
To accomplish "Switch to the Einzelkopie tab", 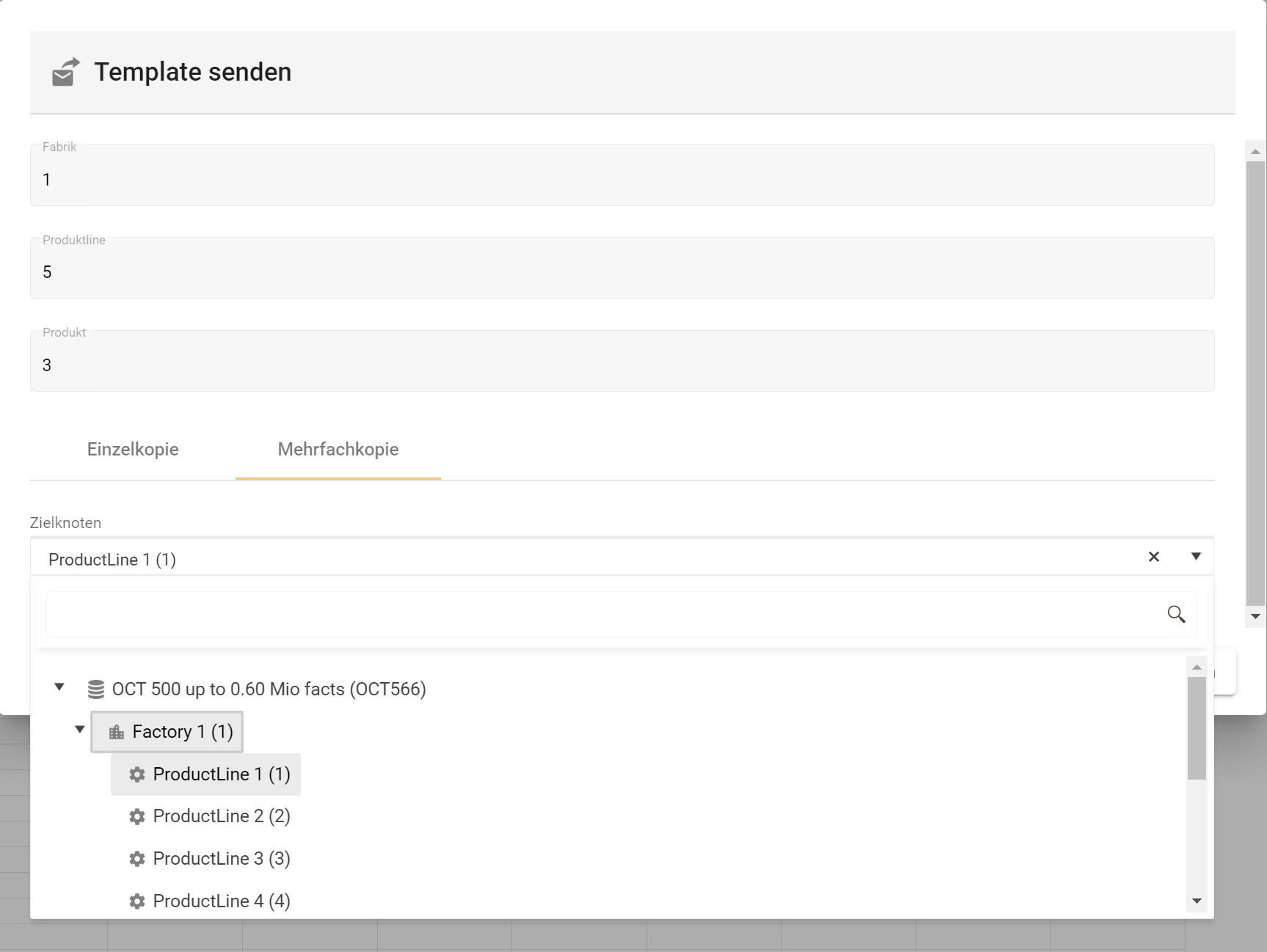I will click(x=133, y=450).
